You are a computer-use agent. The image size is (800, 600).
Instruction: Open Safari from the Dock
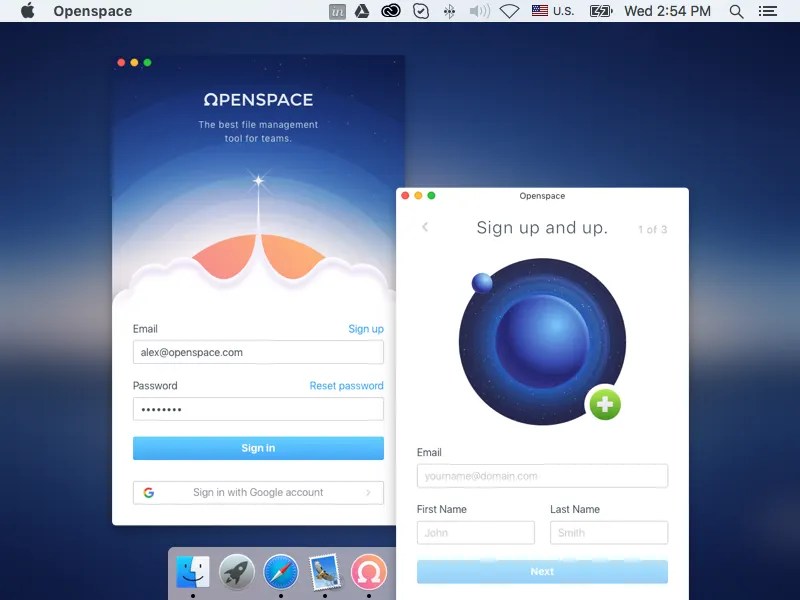tap(279, 573)
